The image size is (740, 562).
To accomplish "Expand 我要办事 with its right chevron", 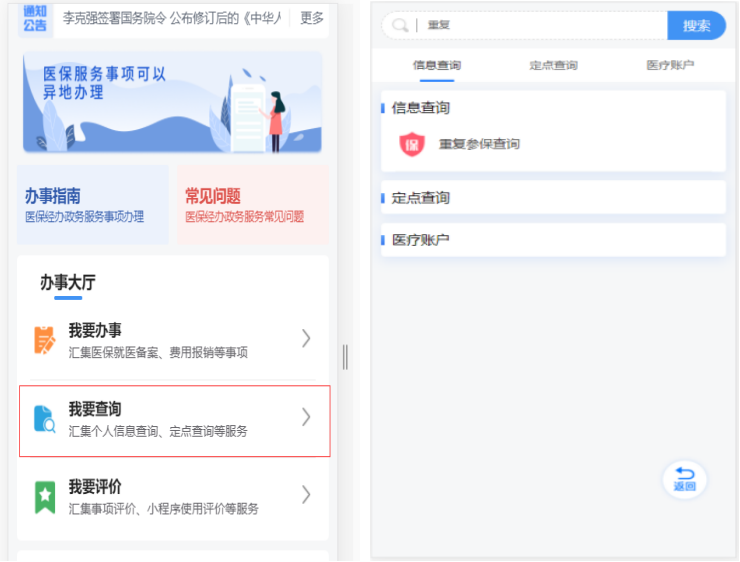I will 306,339.
